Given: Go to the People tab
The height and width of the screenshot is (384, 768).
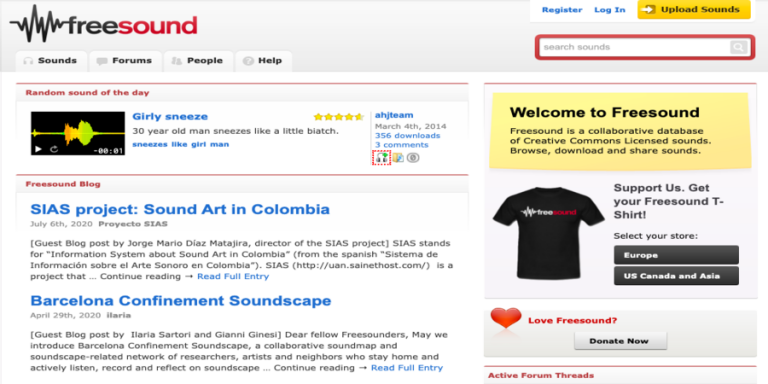Looking at the screenshot, I should [198, 61].
